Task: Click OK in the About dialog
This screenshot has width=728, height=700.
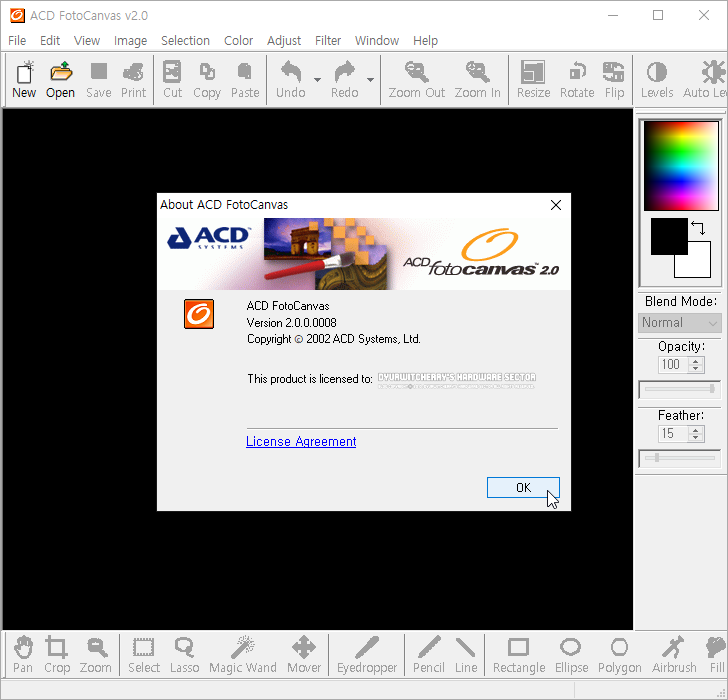Action: tap(523, 487)
